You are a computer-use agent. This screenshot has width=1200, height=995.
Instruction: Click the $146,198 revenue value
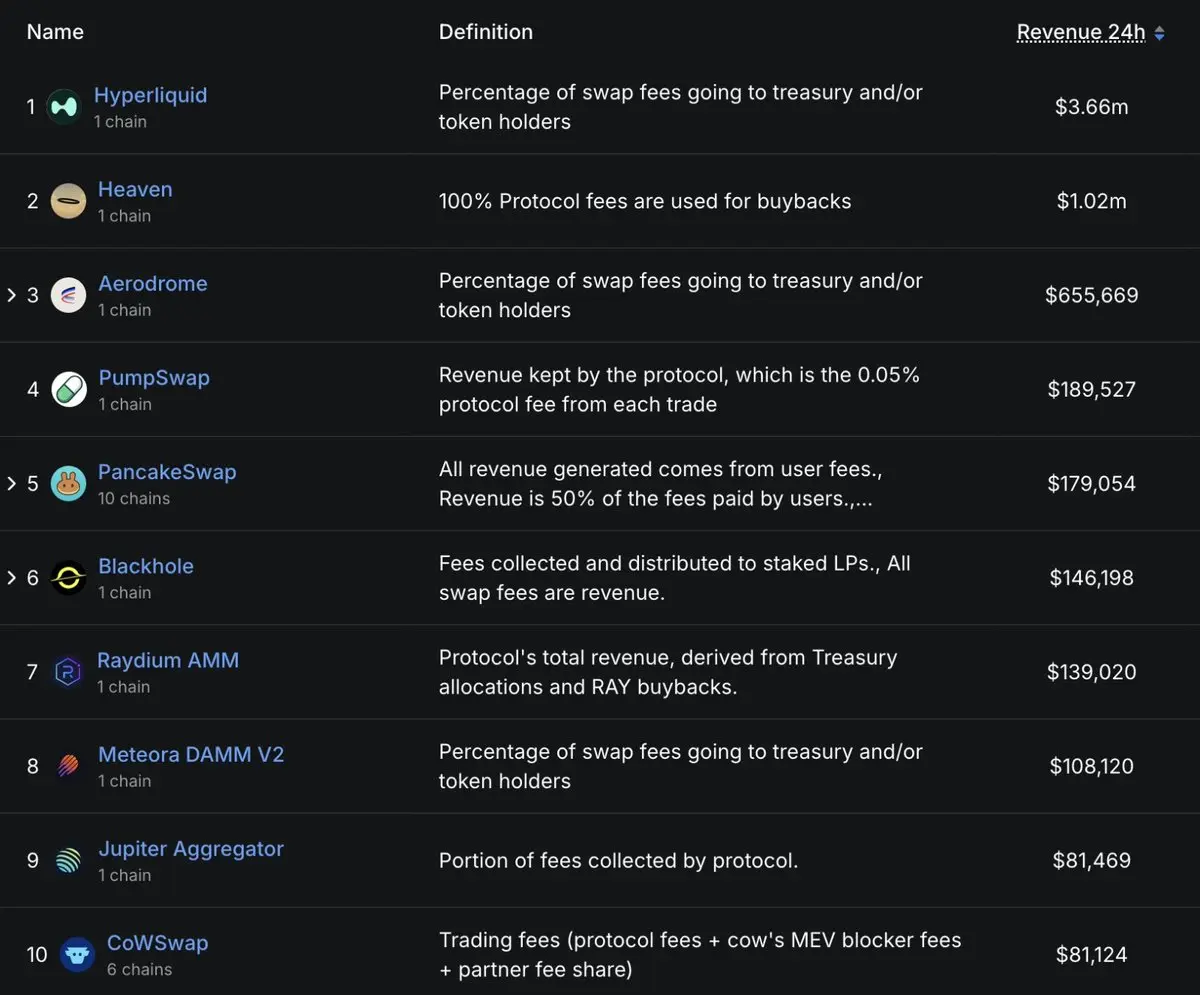(1092, 578)
